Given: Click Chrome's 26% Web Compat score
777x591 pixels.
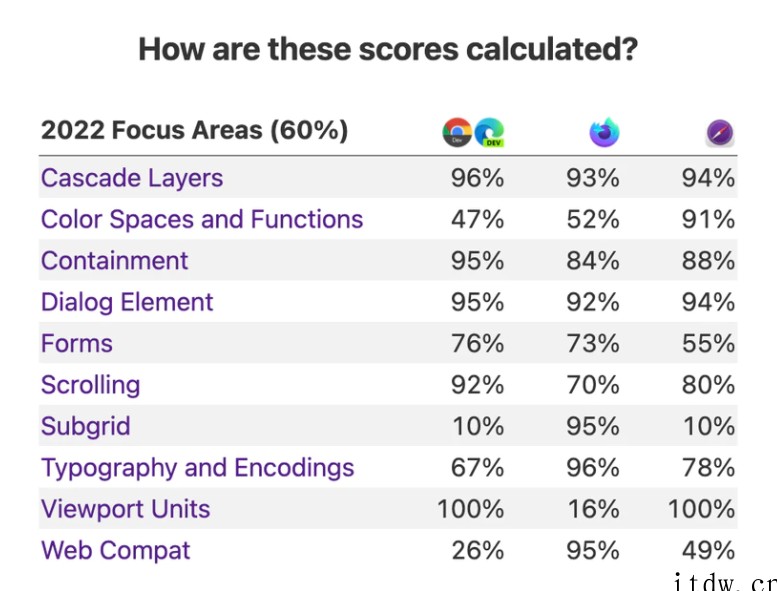Looking at the screenshot, I should (478, 550).
